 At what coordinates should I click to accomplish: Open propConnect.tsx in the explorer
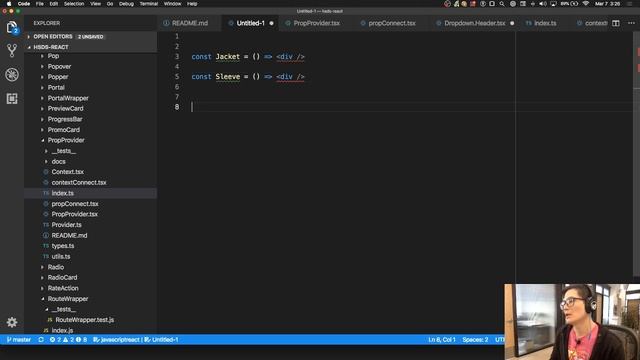pyautogui.click(x=75, y=204)
